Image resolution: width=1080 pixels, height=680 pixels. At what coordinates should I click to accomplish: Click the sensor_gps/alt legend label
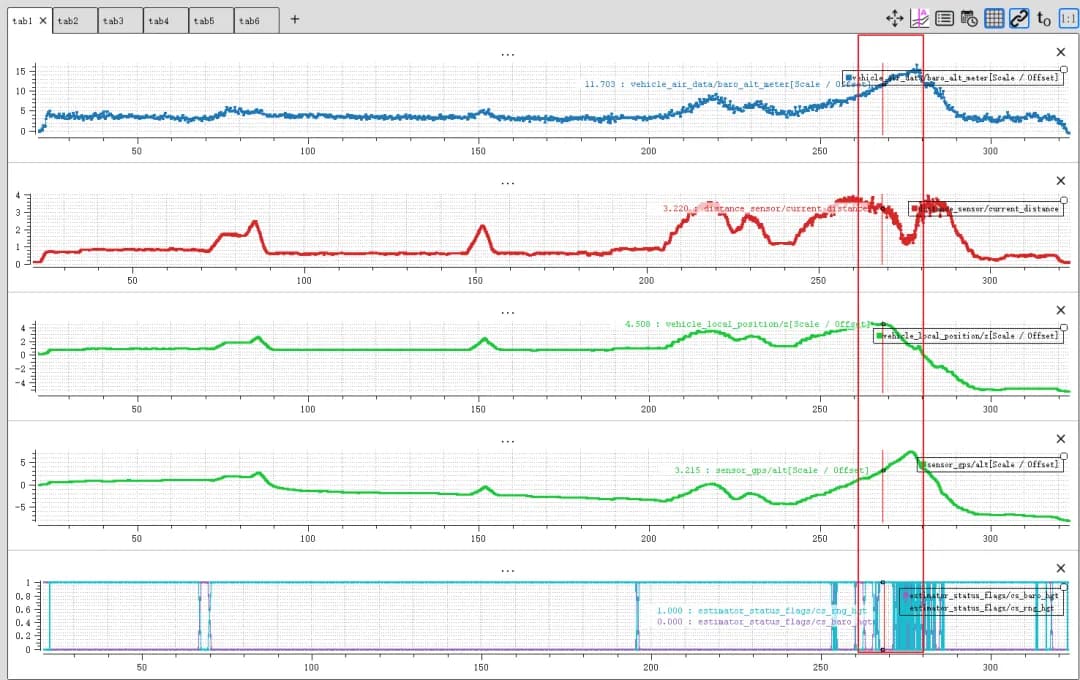992,465
